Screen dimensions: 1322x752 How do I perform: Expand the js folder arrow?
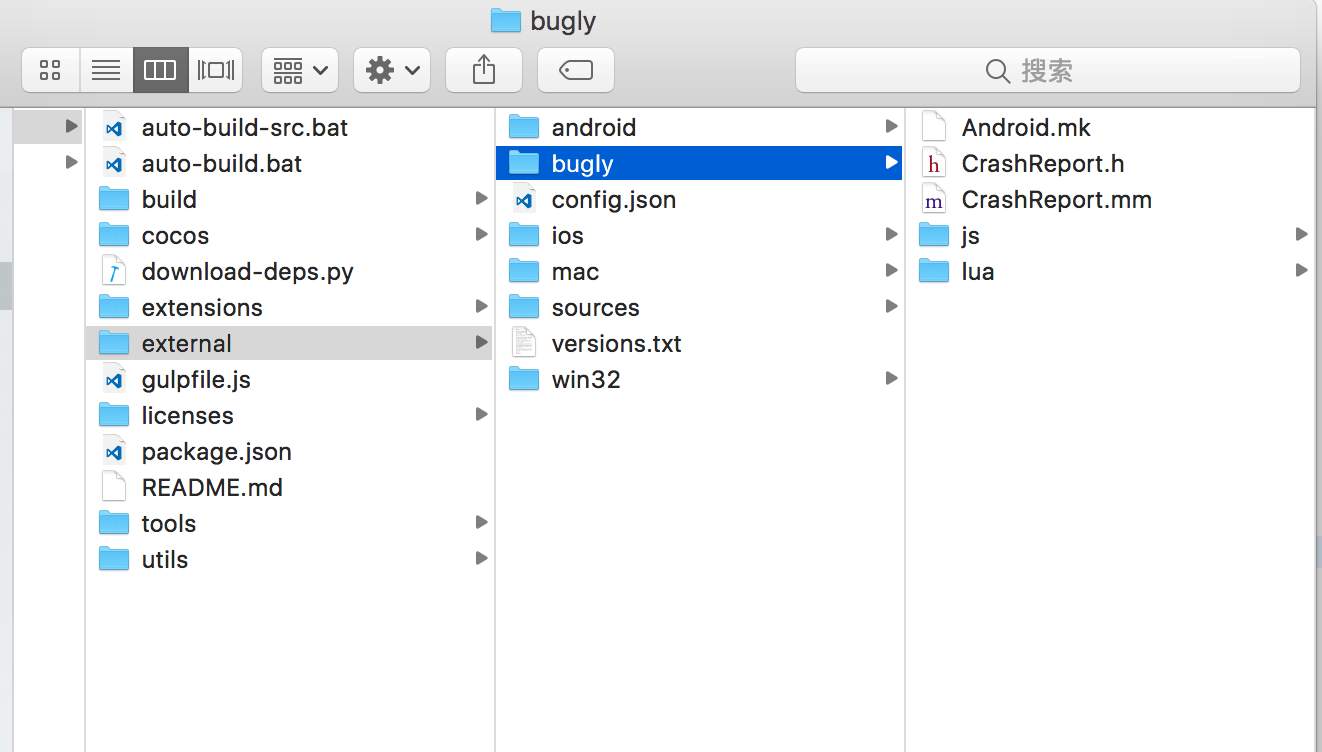pos(1301,235)
